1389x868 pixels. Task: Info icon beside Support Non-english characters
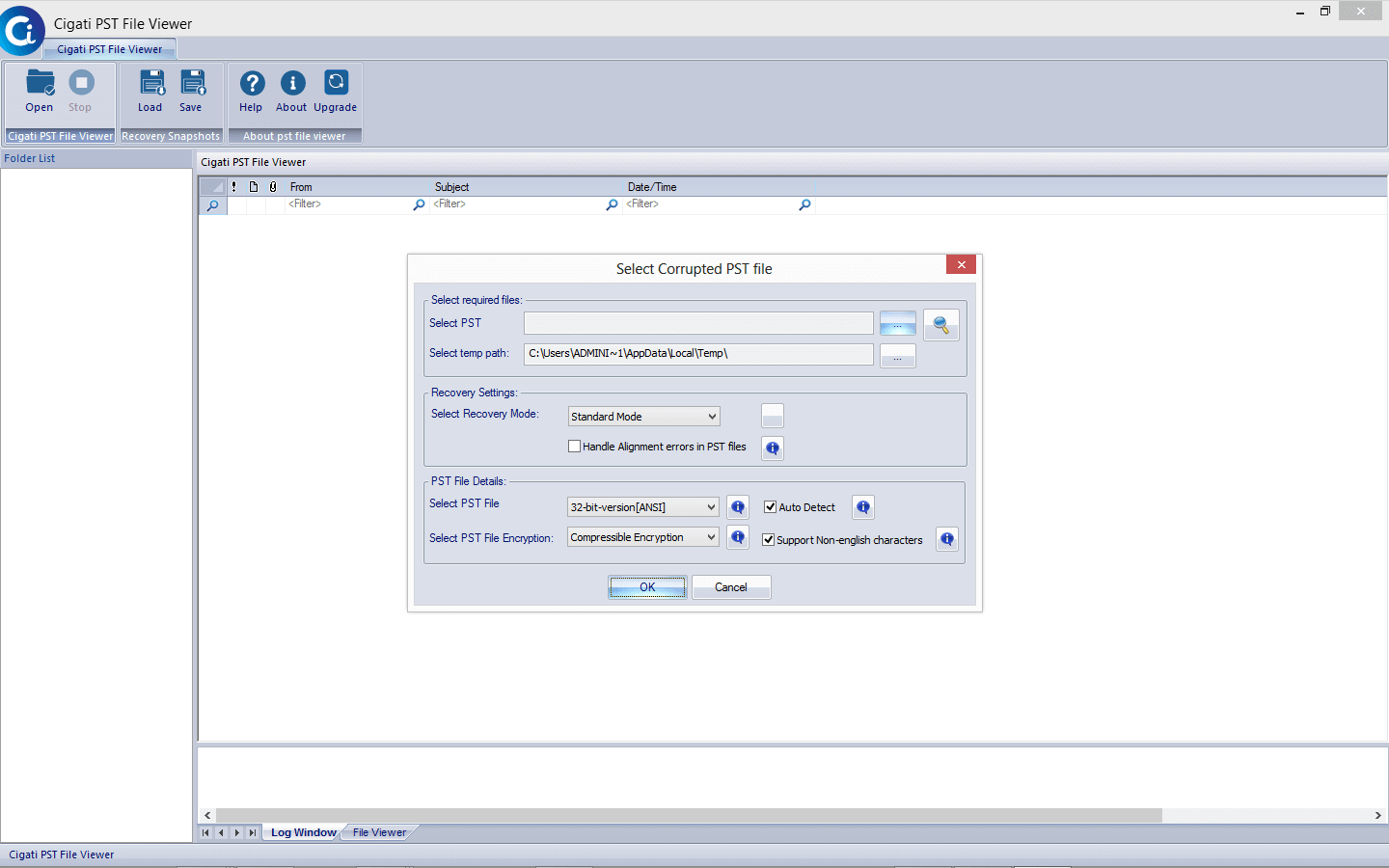click(x=947, y=539)
